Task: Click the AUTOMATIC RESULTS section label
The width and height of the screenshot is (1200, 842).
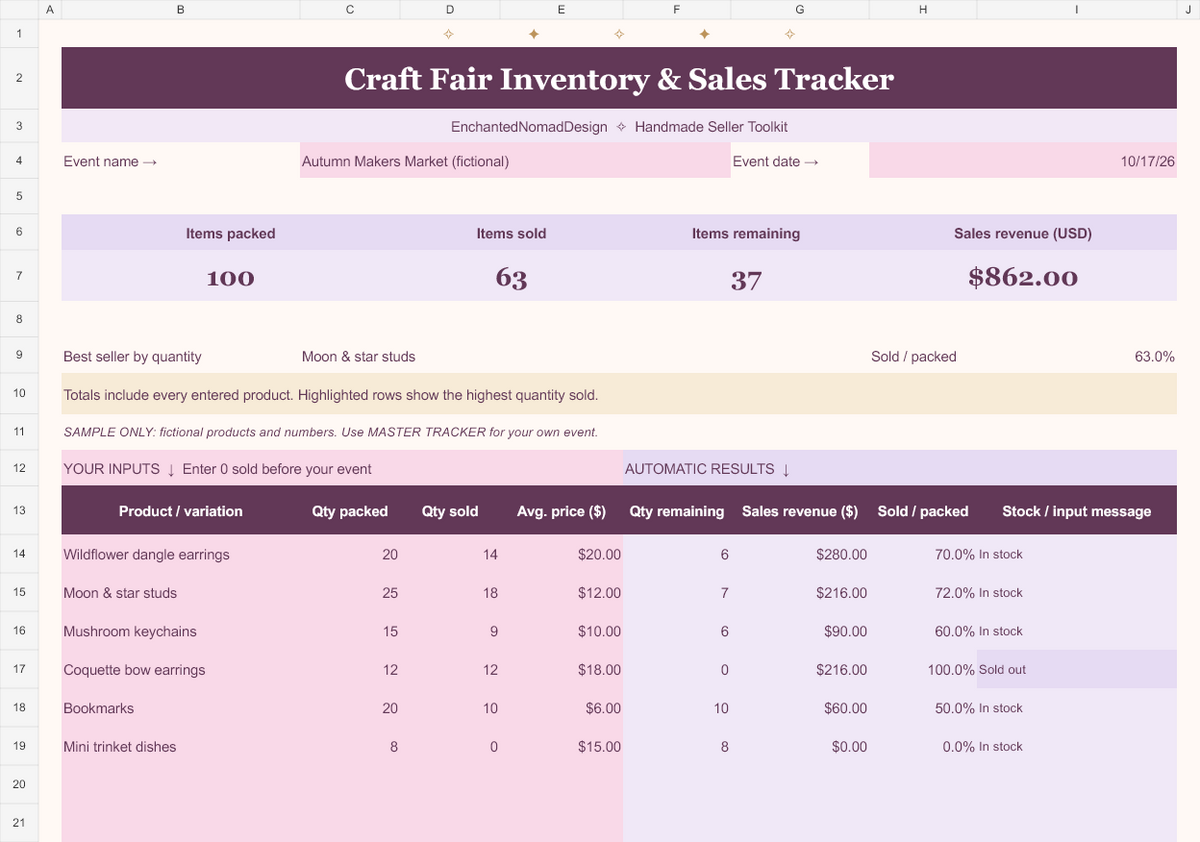Action: pos(700,469)
